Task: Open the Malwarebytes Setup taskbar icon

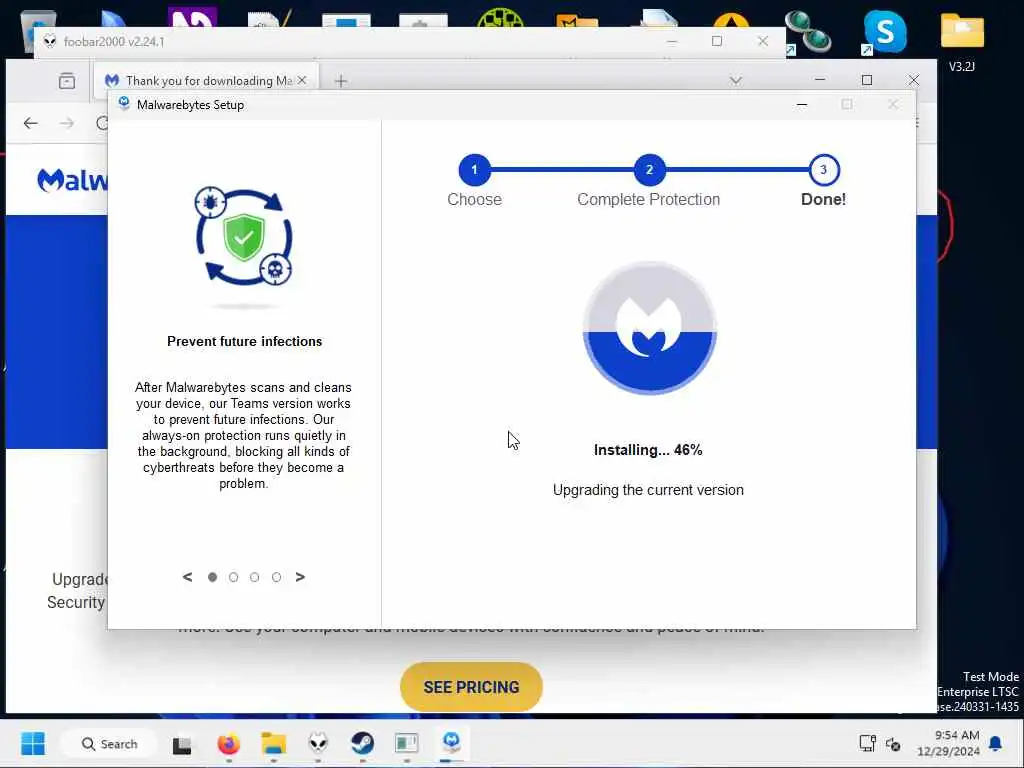Action: 451,743
